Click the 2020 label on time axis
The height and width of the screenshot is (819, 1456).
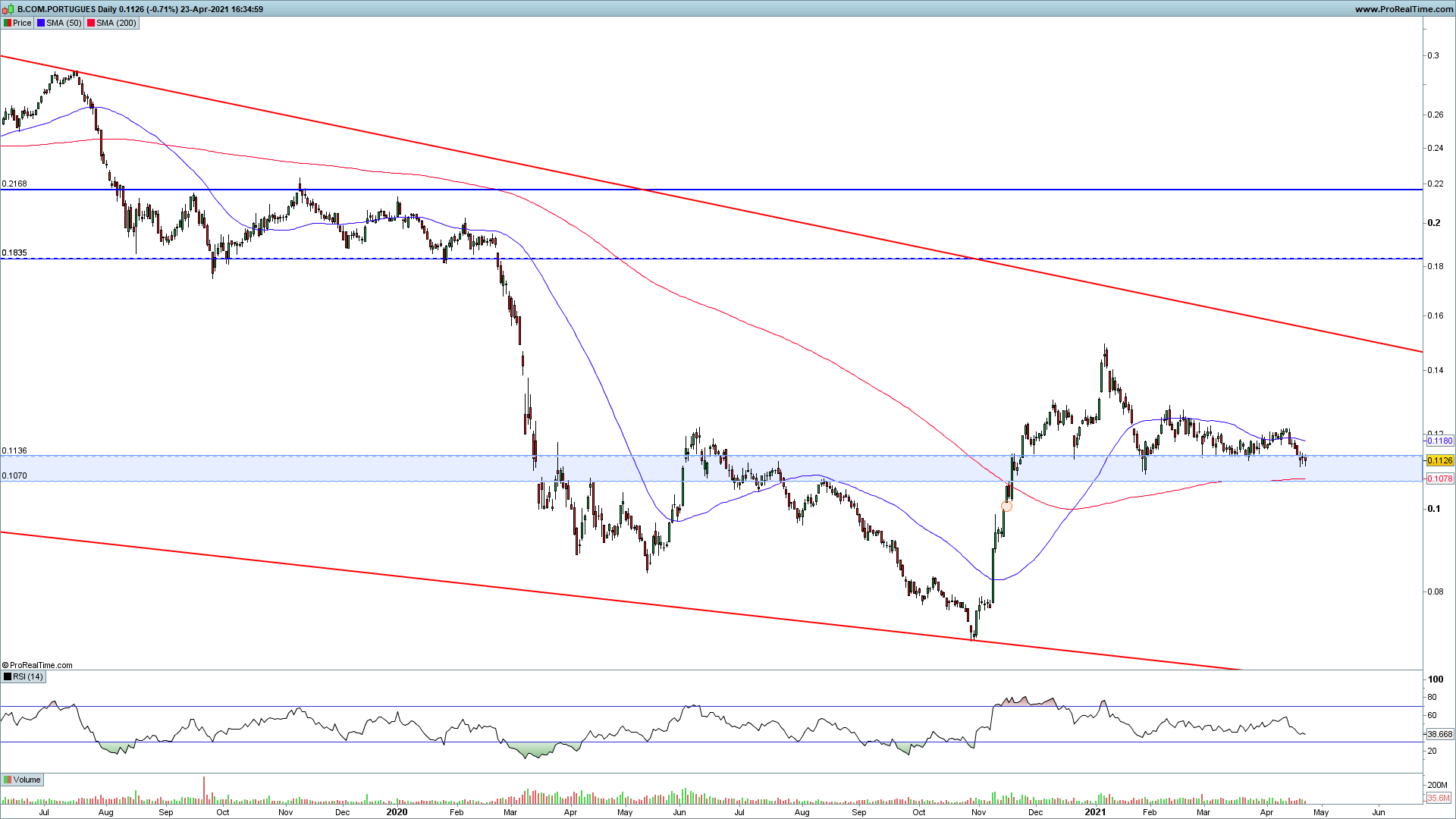(x=397, y=811)
